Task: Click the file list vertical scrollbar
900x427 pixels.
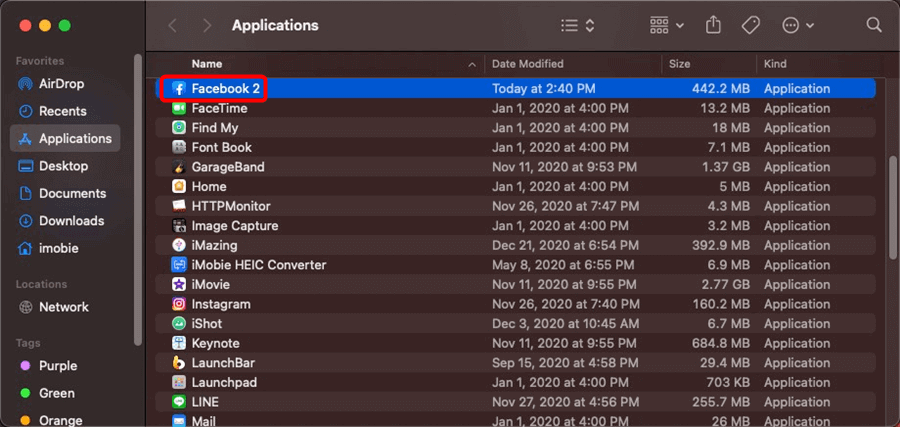Action: click(894, 208)
